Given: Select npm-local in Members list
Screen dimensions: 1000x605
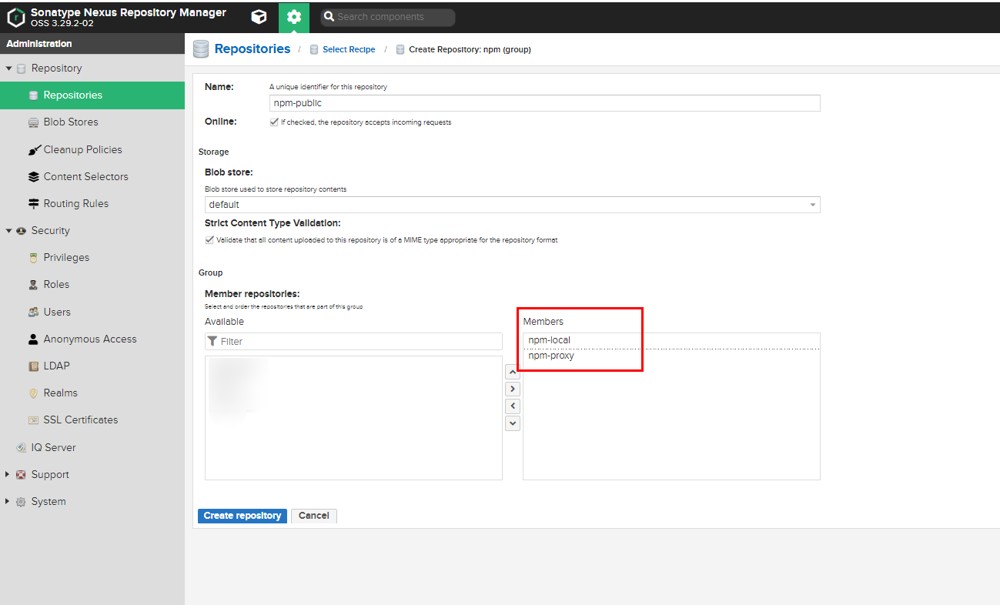Looking at the screenshot, I should (x=671, y=340).
